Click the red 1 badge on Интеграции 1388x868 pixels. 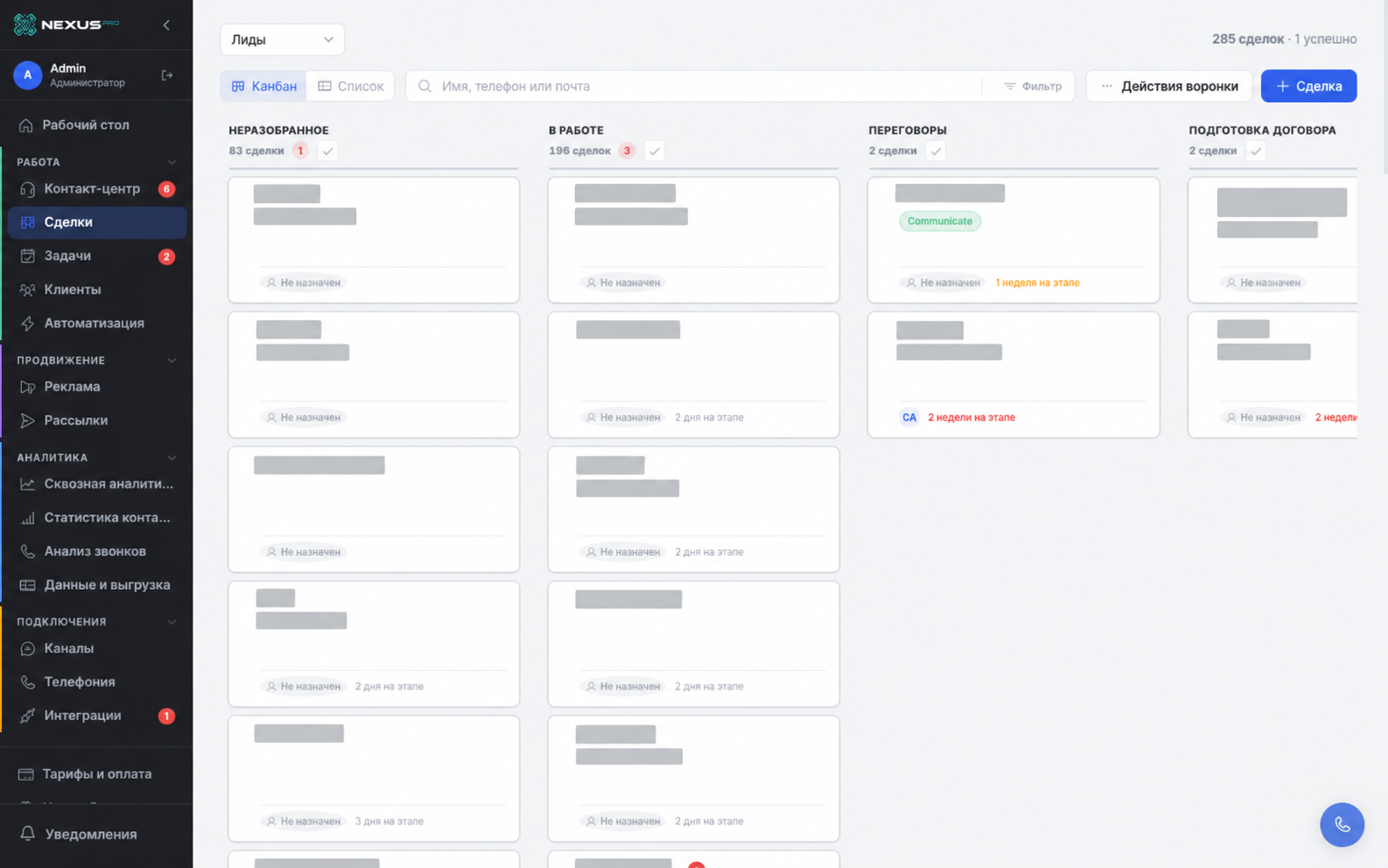[x=166, y=716]
